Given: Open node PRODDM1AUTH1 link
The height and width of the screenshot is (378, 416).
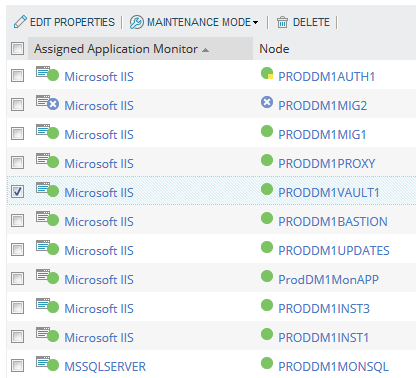Looking at the screenshot, I should pos(327,77).
